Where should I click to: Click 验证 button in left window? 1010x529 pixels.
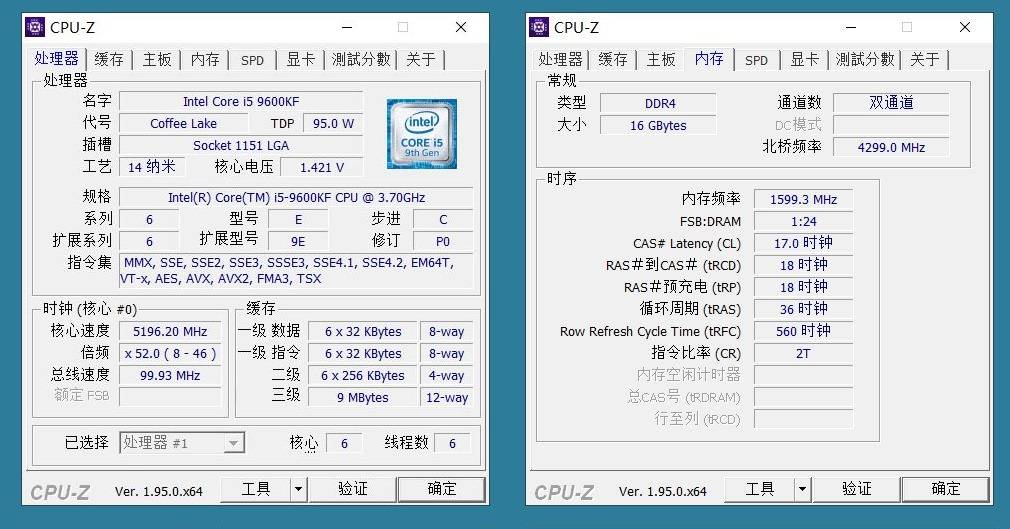pyautogui.click(x=353, y=490)
